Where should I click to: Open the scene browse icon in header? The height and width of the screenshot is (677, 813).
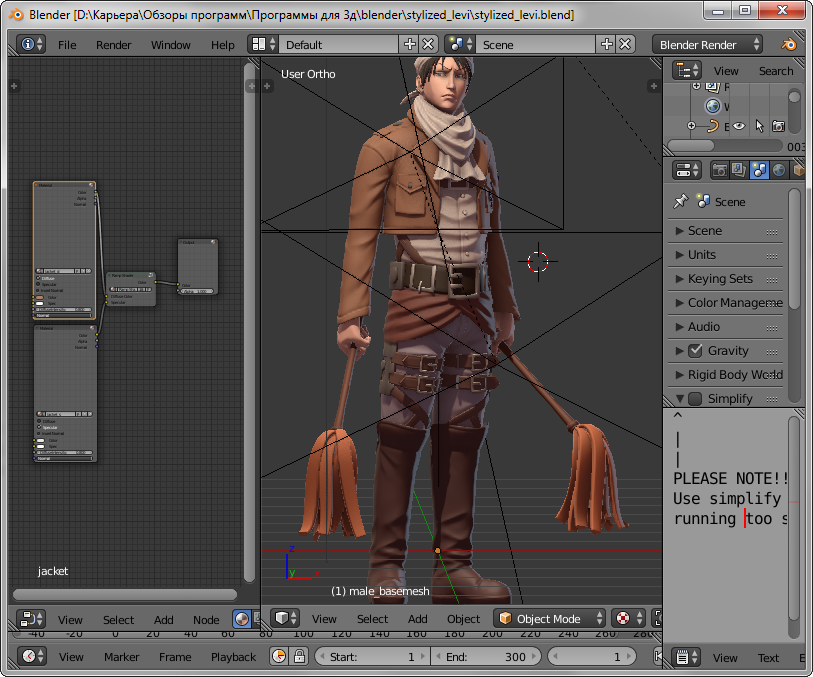pos(460,45)
